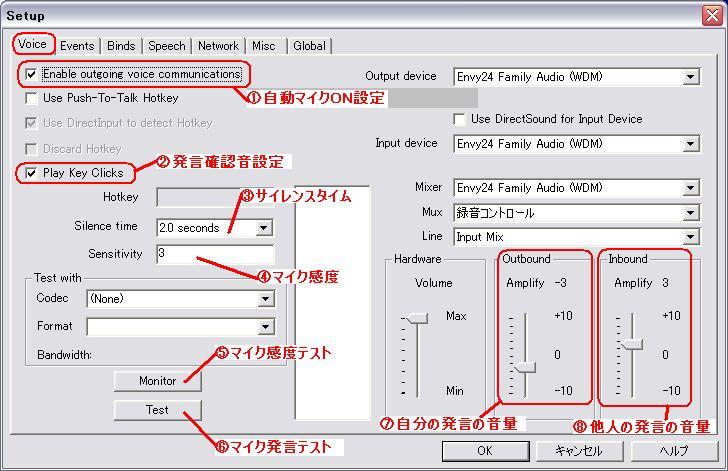
Task: Check Use Push-To-Talk Hotkey
Action: coord(31,98)
